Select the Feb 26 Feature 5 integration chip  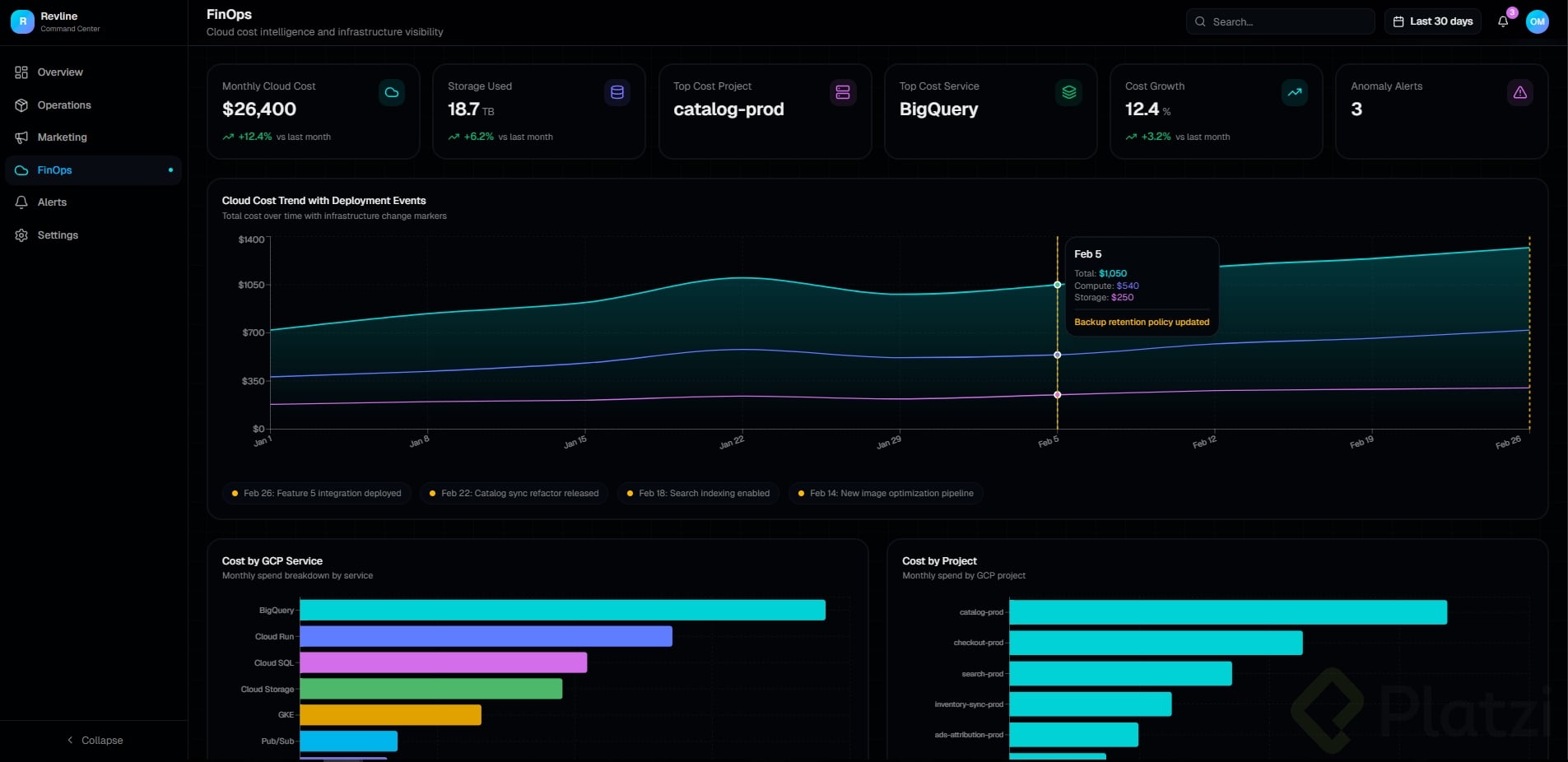[x=317, y=494]
